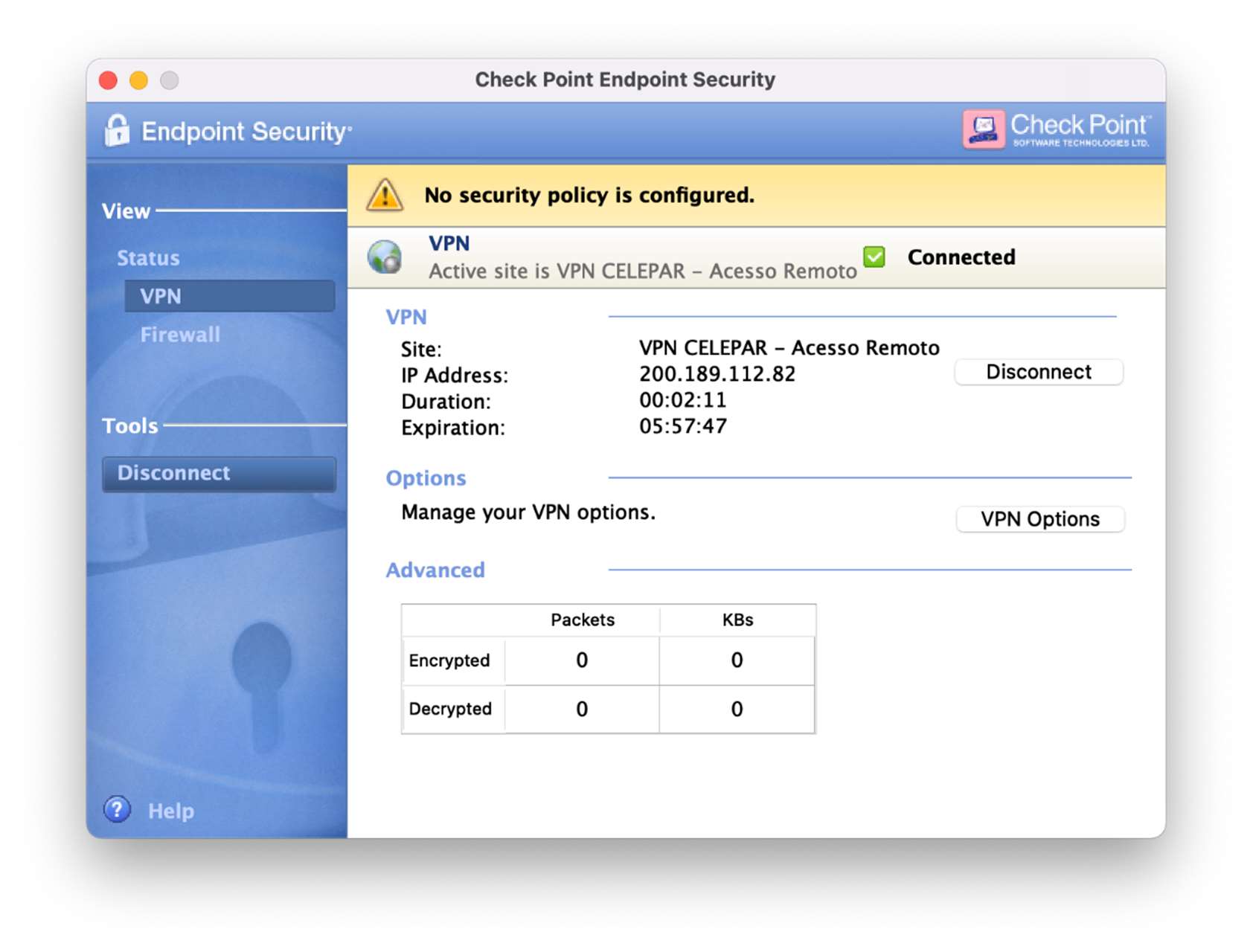Minimize window with the yellow button
Viewport: 1253px width, 952px height.
click(x=139, y=80)
